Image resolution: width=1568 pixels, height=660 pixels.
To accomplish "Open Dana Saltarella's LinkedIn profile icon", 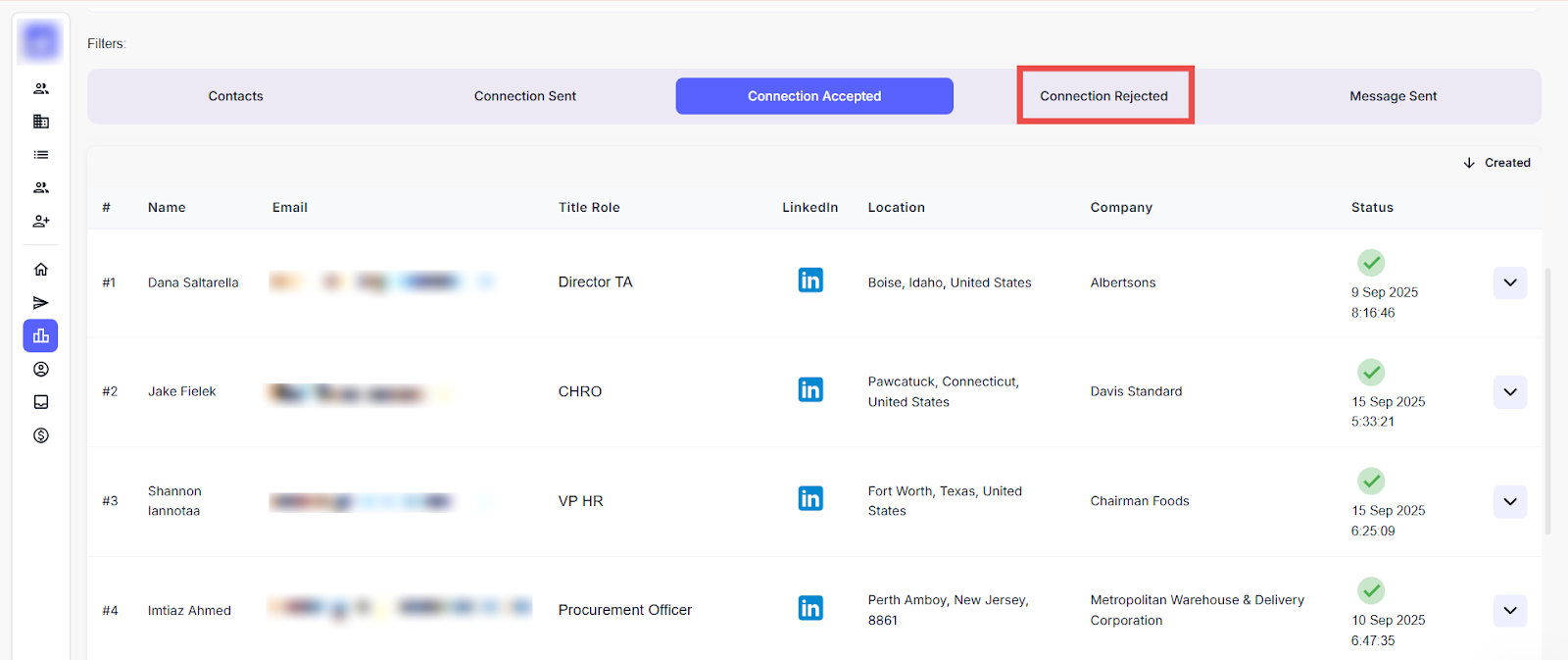I will coord(809,280).
